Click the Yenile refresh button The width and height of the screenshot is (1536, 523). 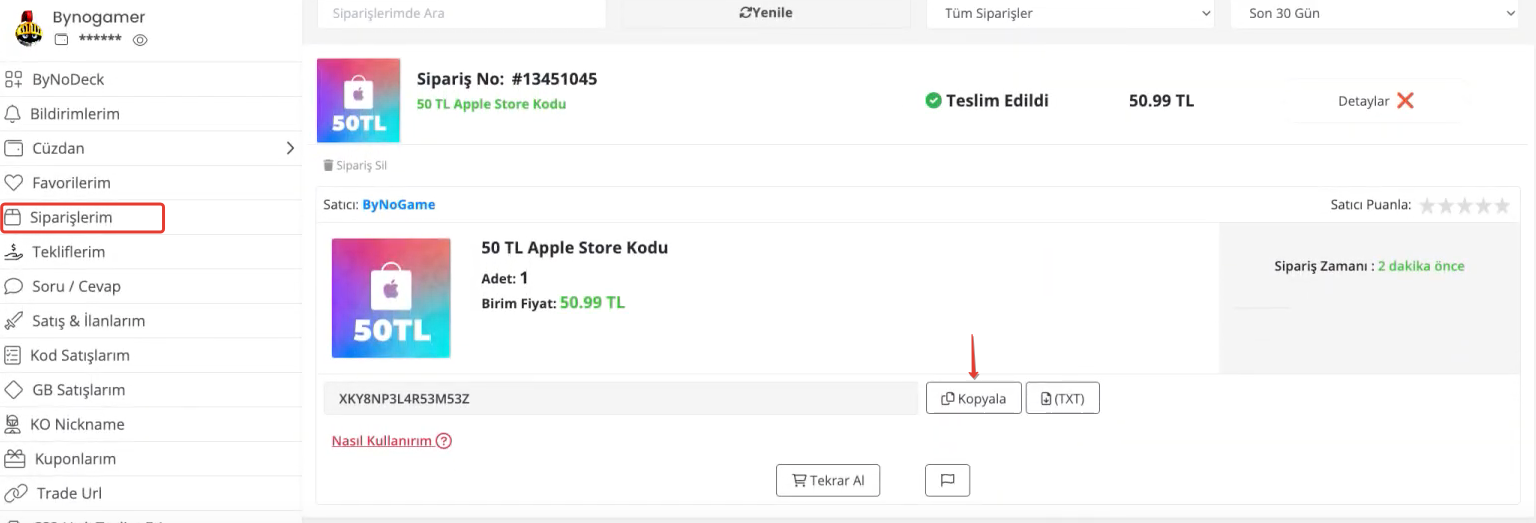[766, 13]
